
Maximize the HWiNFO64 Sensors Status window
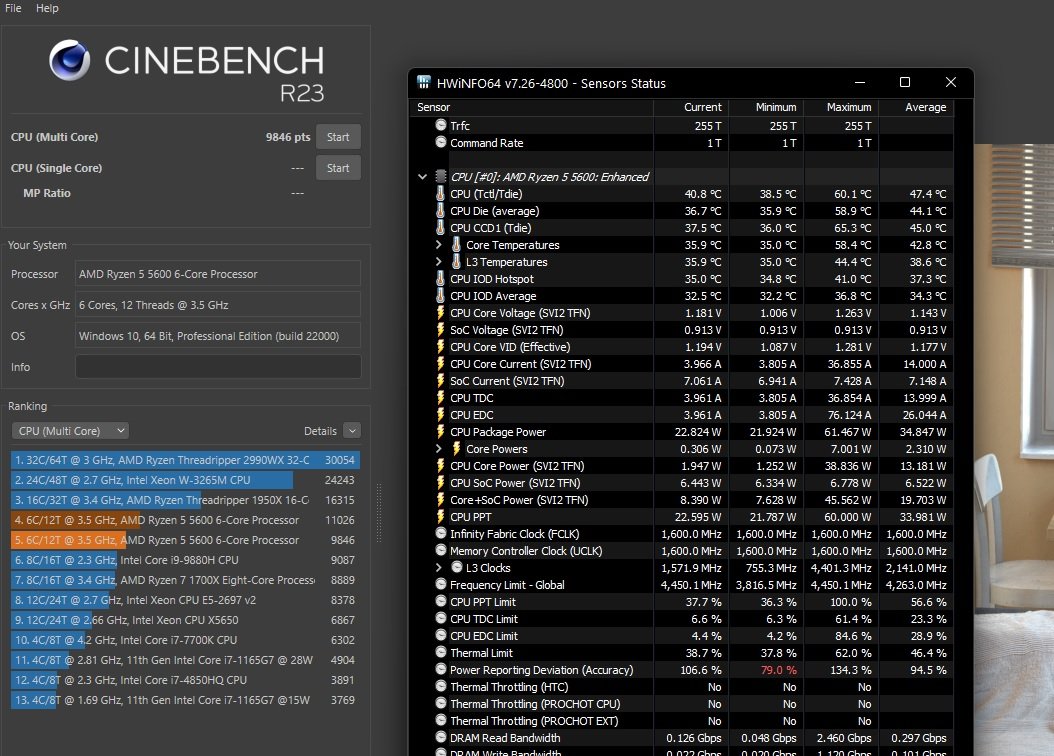[x=905, y=82]
